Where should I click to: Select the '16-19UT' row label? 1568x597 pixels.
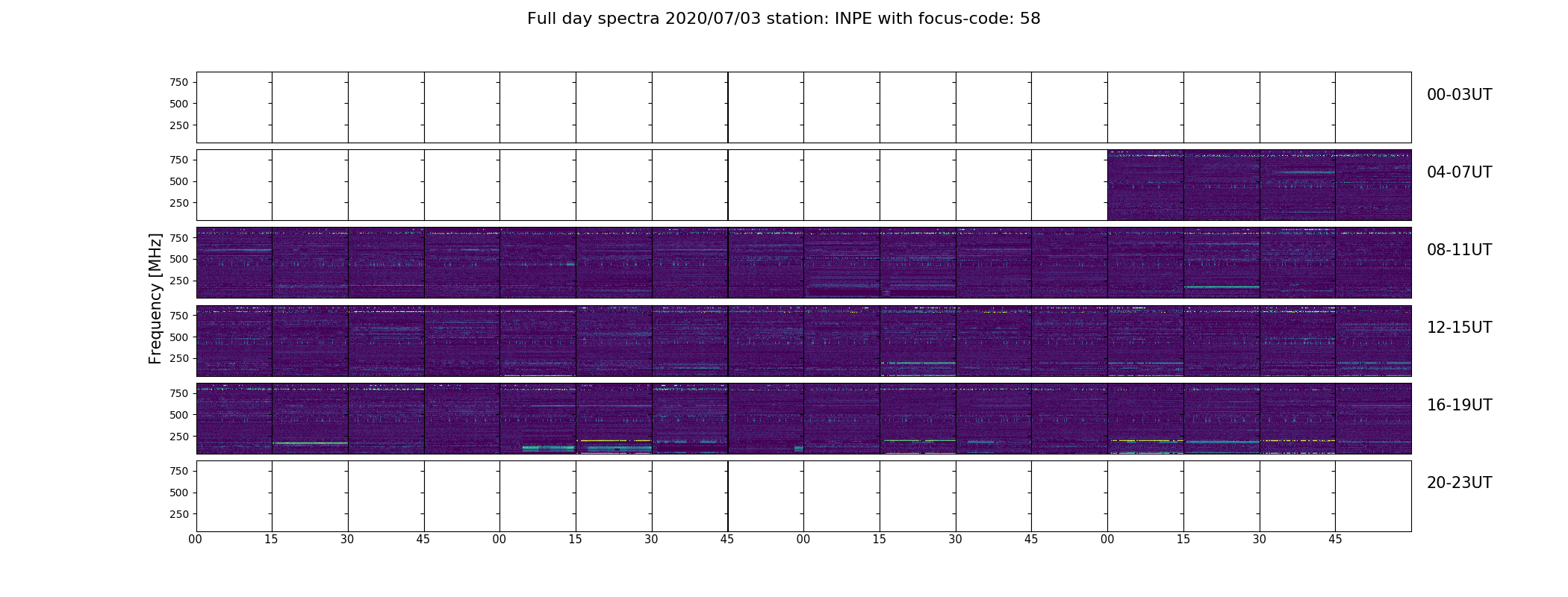1459,405
